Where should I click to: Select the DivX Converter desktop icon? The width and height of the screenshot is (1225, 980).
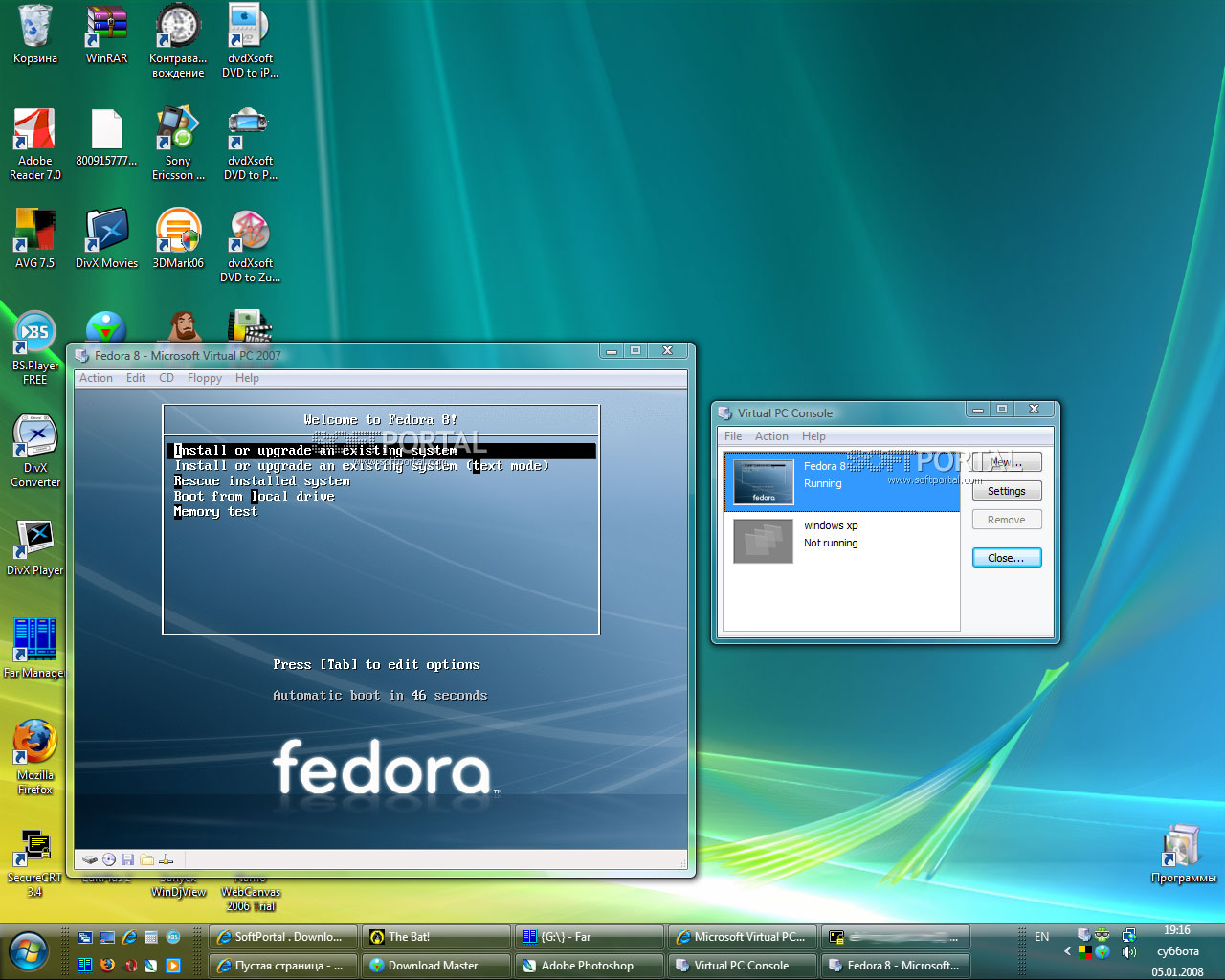[x=35, y=451]
